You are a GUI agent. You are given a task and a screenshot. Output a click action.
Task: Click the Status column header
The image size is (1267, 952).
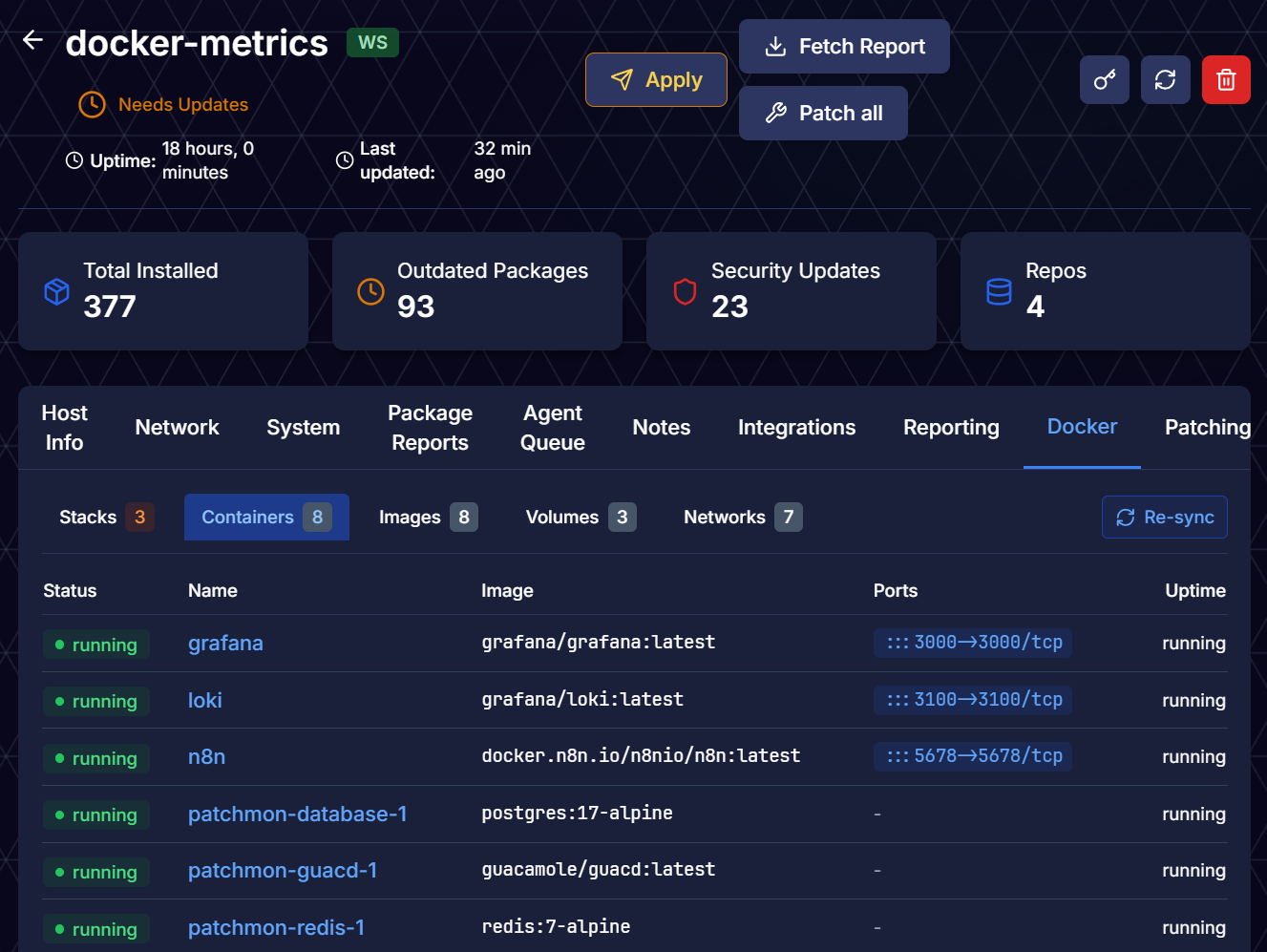click(70, 590)
